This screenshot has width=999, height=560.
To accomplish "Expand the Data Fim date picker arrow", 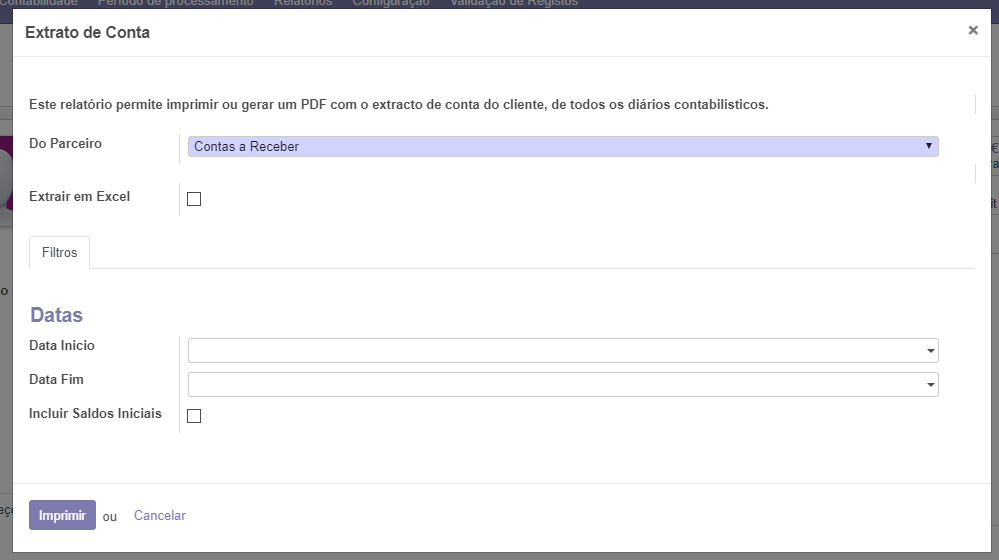I will (x=931, y=385).
